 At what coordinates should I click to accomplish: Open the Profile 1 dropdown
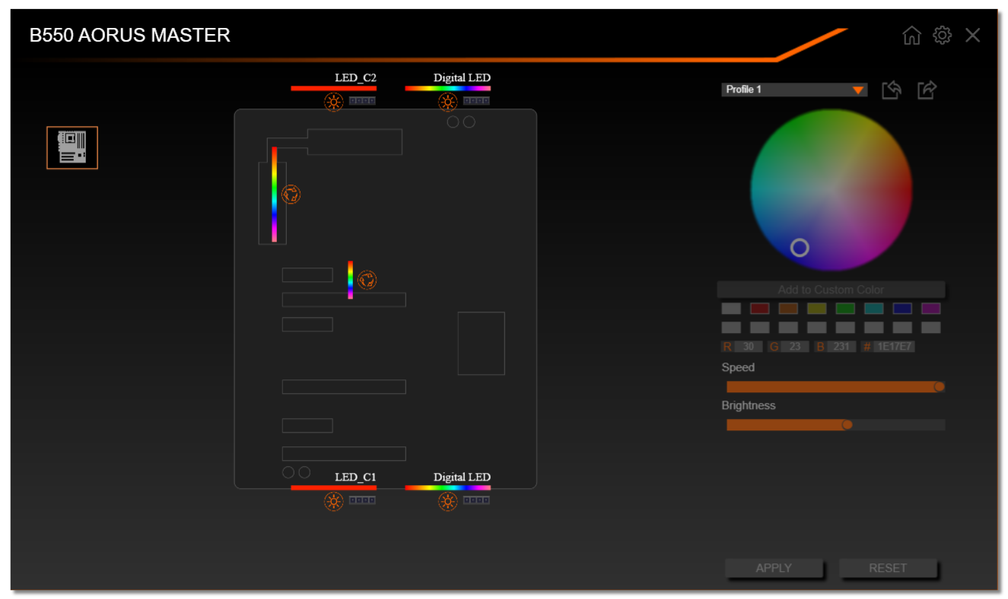794,89
